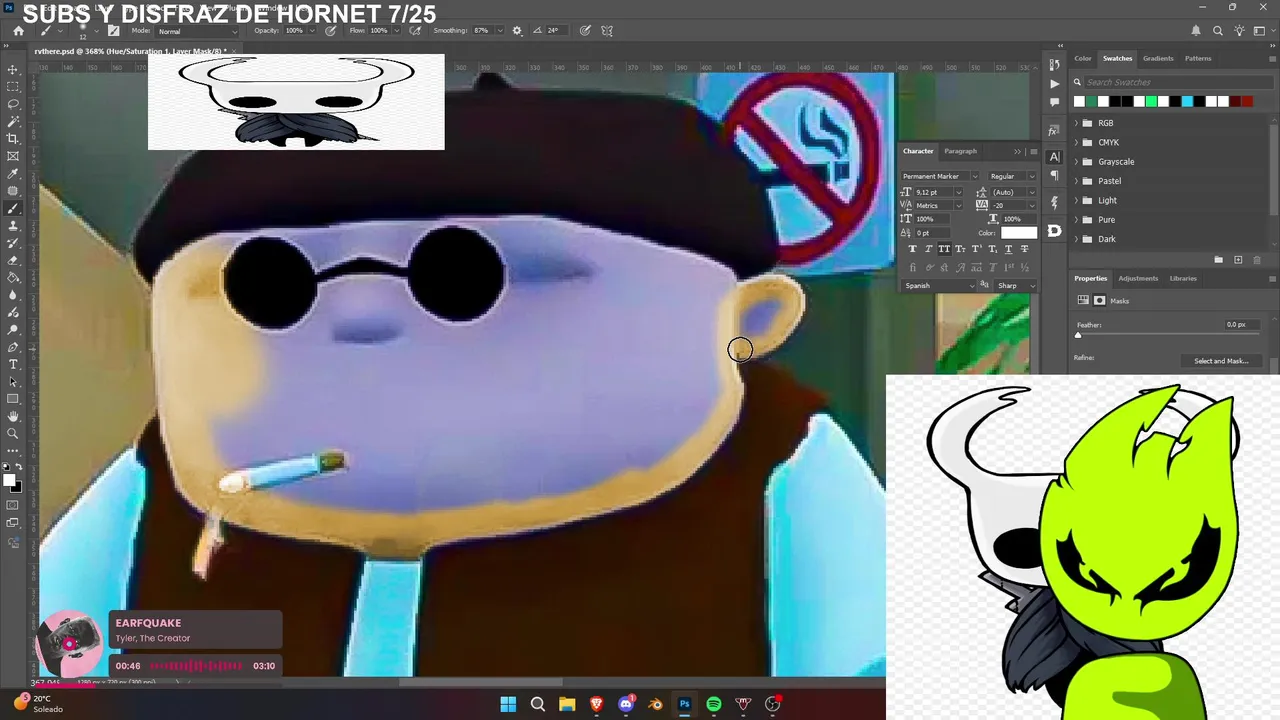
Task: Toggle Underline in Character panel
Action: click(1008, 249)
